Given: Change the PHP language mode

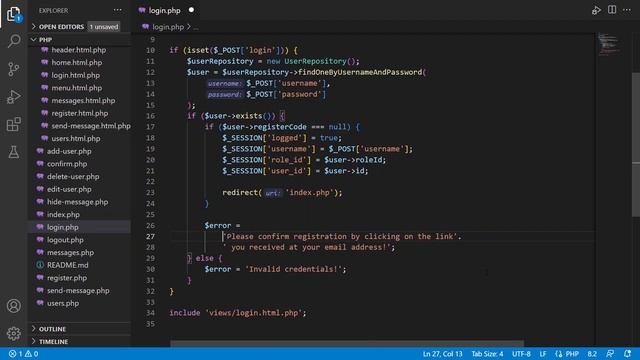Looking at the screenshot, I should [x=567, y=354].
